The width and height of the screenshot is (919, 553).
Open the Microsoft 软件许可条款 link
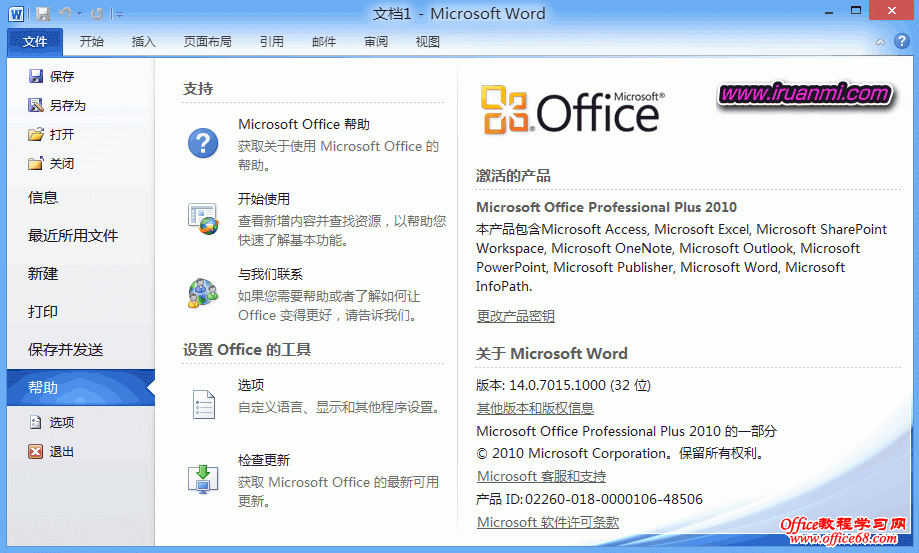click(548, 522)
